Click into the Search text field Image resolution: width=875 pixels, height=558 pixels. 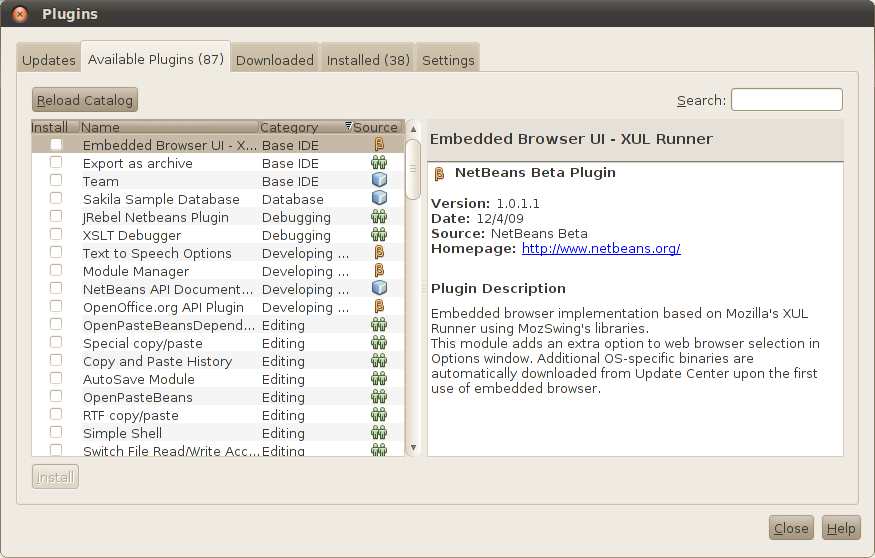786,100
